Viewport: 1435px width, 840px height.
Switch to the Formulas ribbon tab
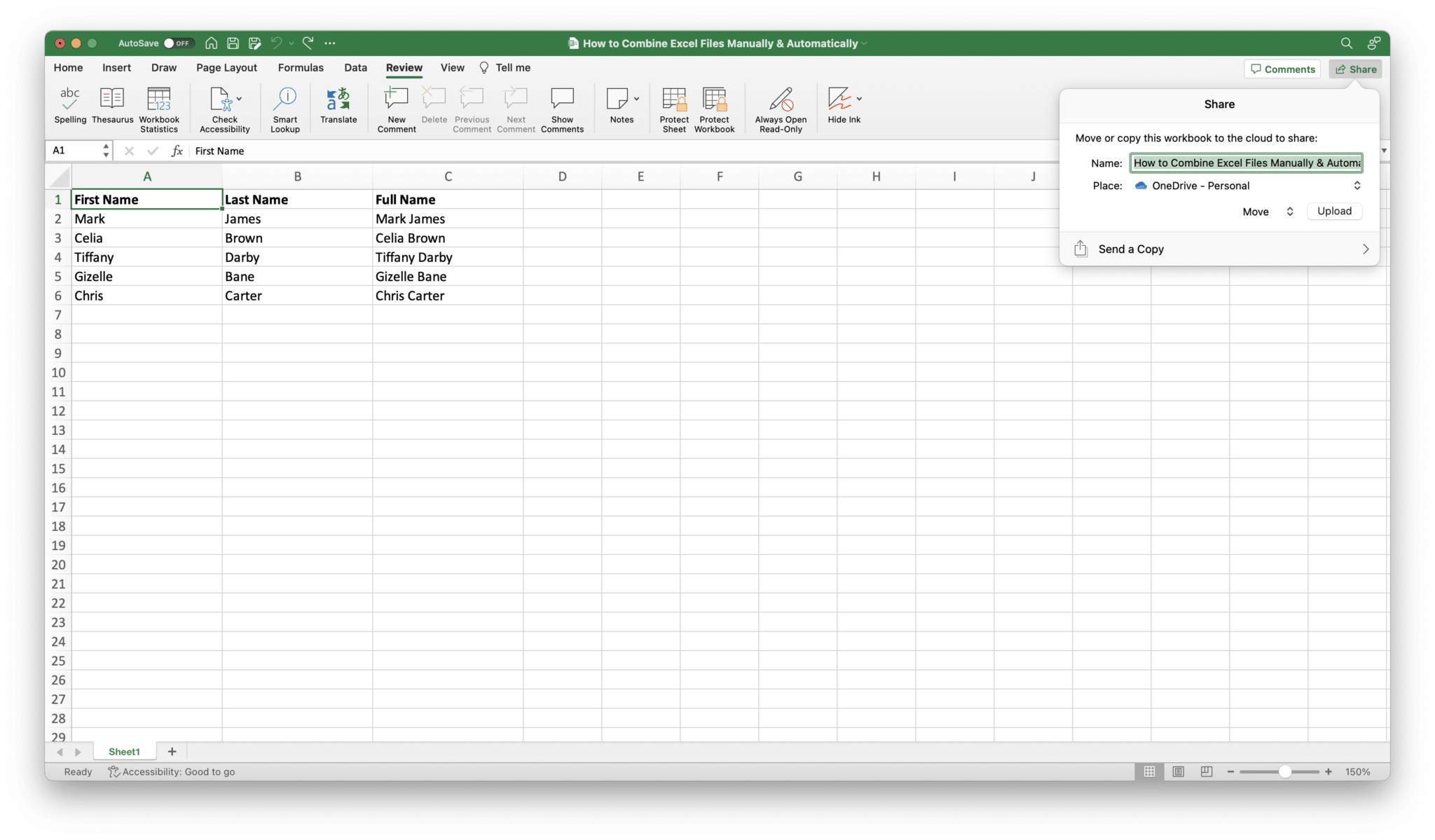pos(301,67)
